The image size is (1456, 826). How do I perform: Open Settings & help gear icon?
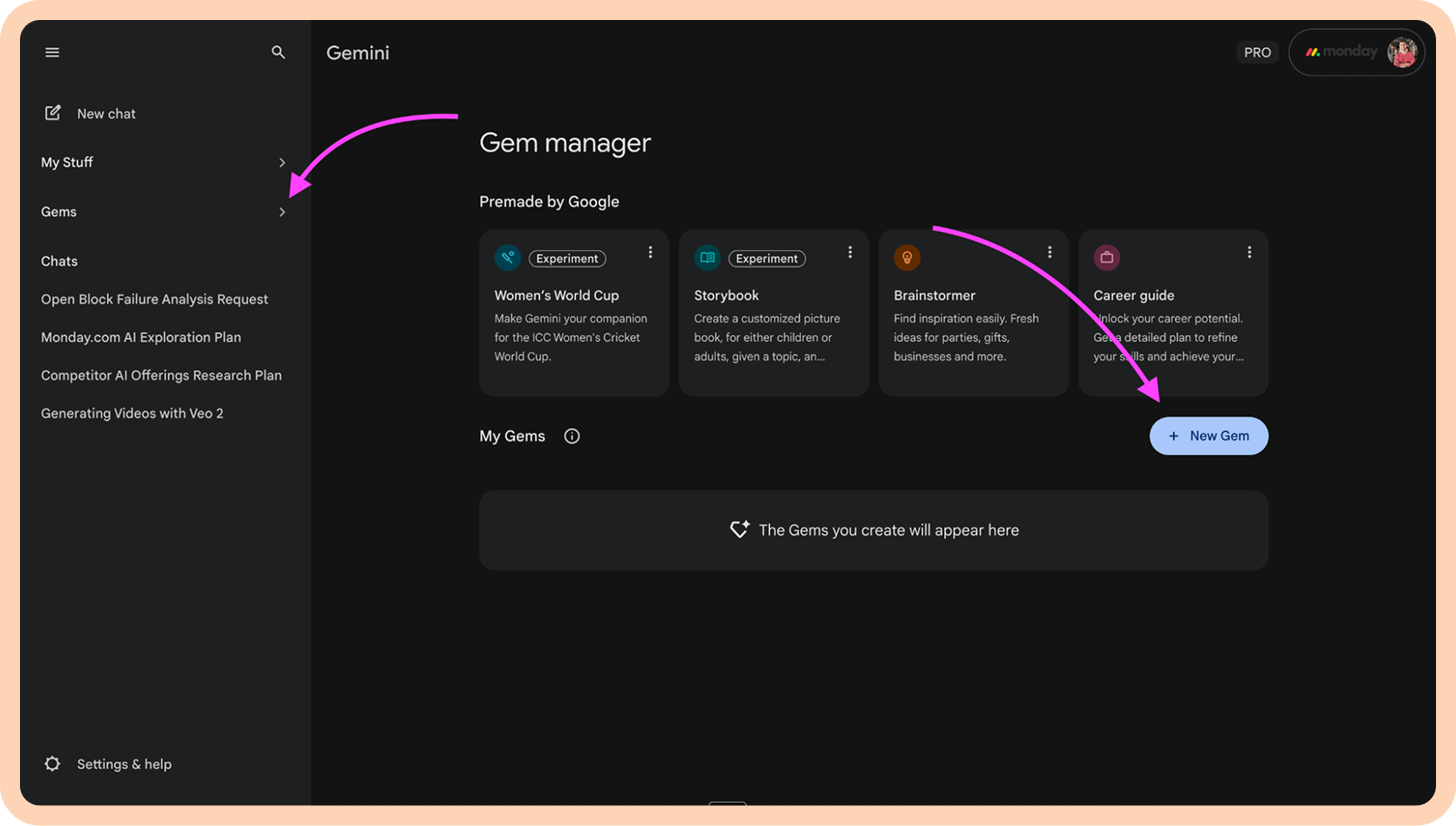(x=53, y=764)
